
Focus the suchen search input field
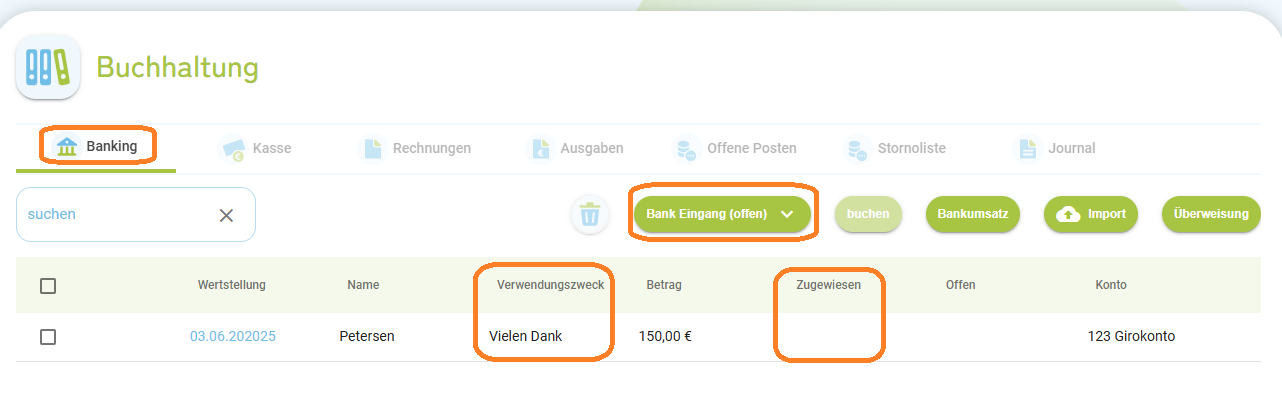tap(116, 215)
